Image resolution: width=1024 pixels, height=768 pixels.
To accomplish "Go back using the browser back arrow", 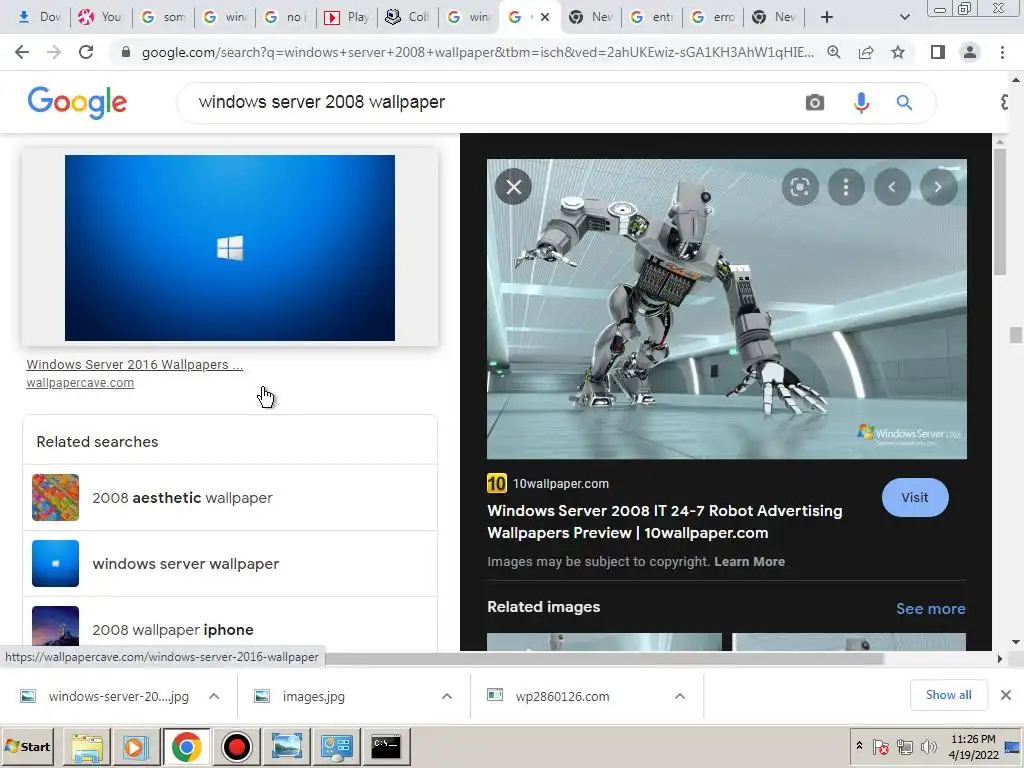I will pos(22,52).
